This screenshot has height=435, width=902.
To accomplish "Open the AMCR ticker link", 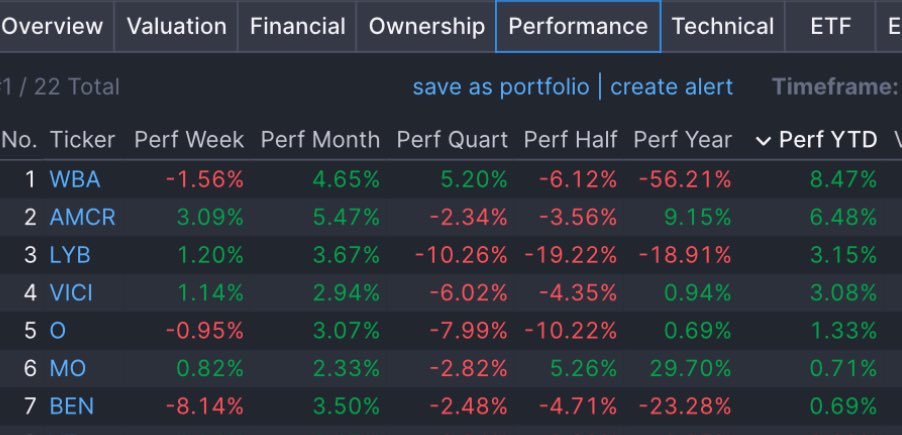I will [x=82, y=217].
